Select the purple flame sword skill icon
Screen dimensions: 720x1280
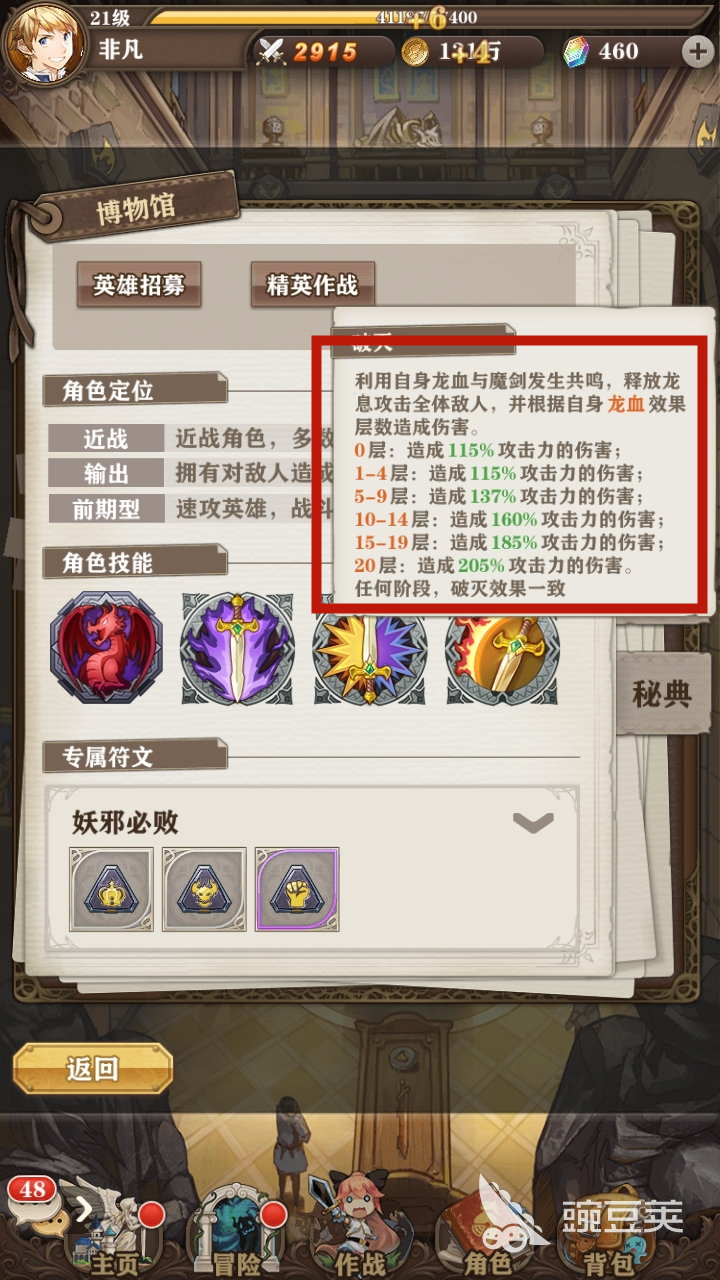(x=238, y=647)
